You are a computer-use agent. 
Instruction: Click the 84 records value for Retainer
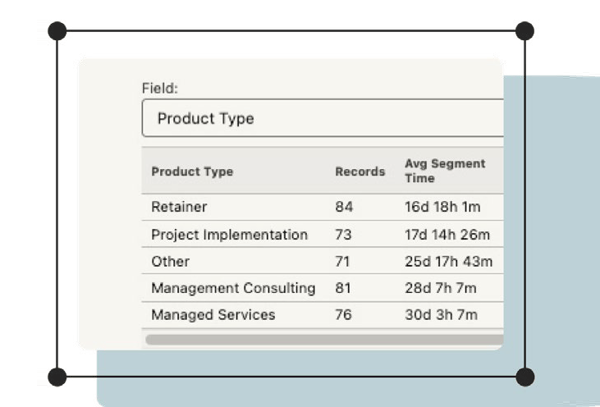(x=344, y=208)
